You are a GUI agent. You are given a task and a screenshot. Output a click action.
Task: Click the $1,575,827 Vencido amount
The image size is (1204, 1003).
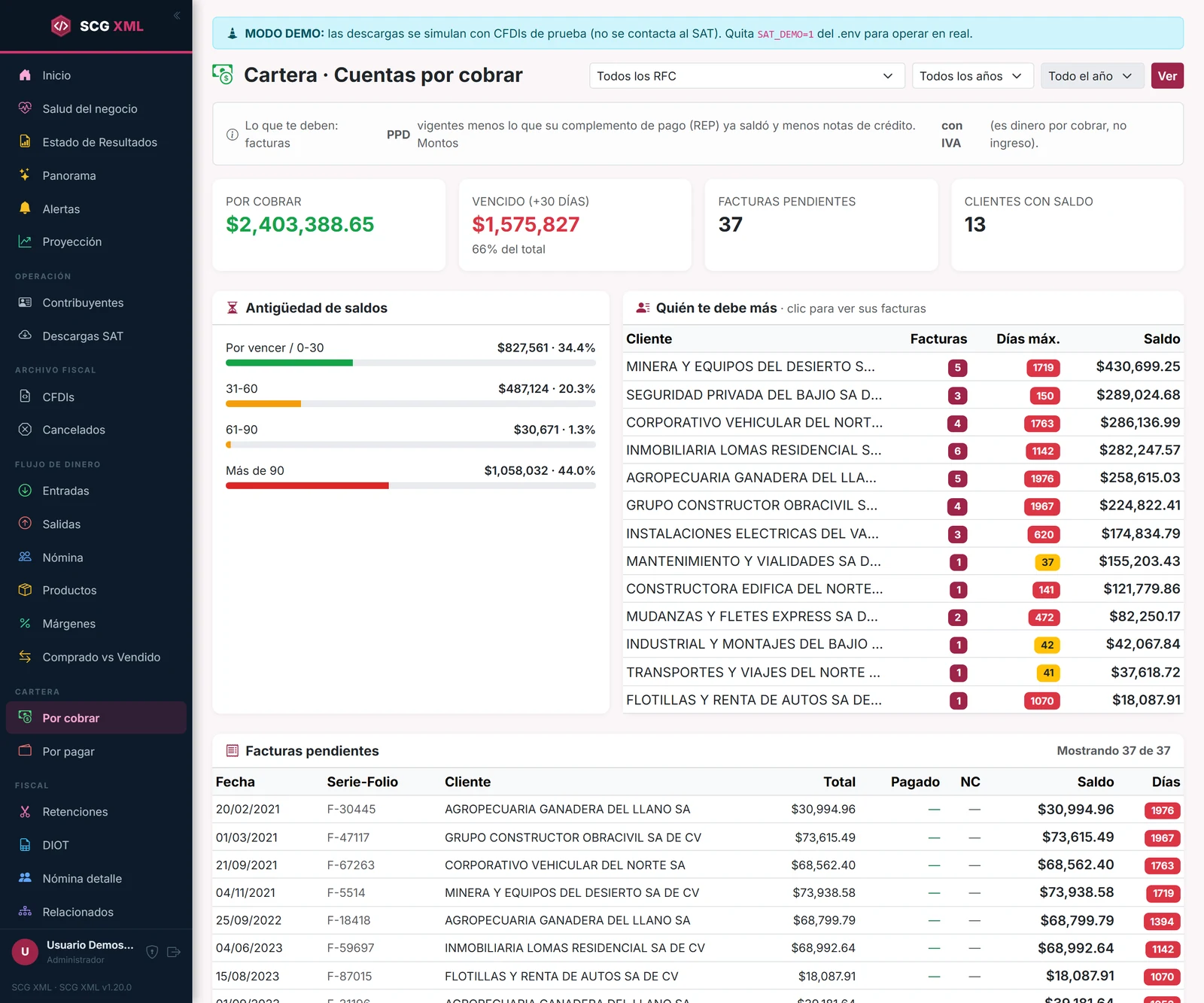(x=526, y=224)
